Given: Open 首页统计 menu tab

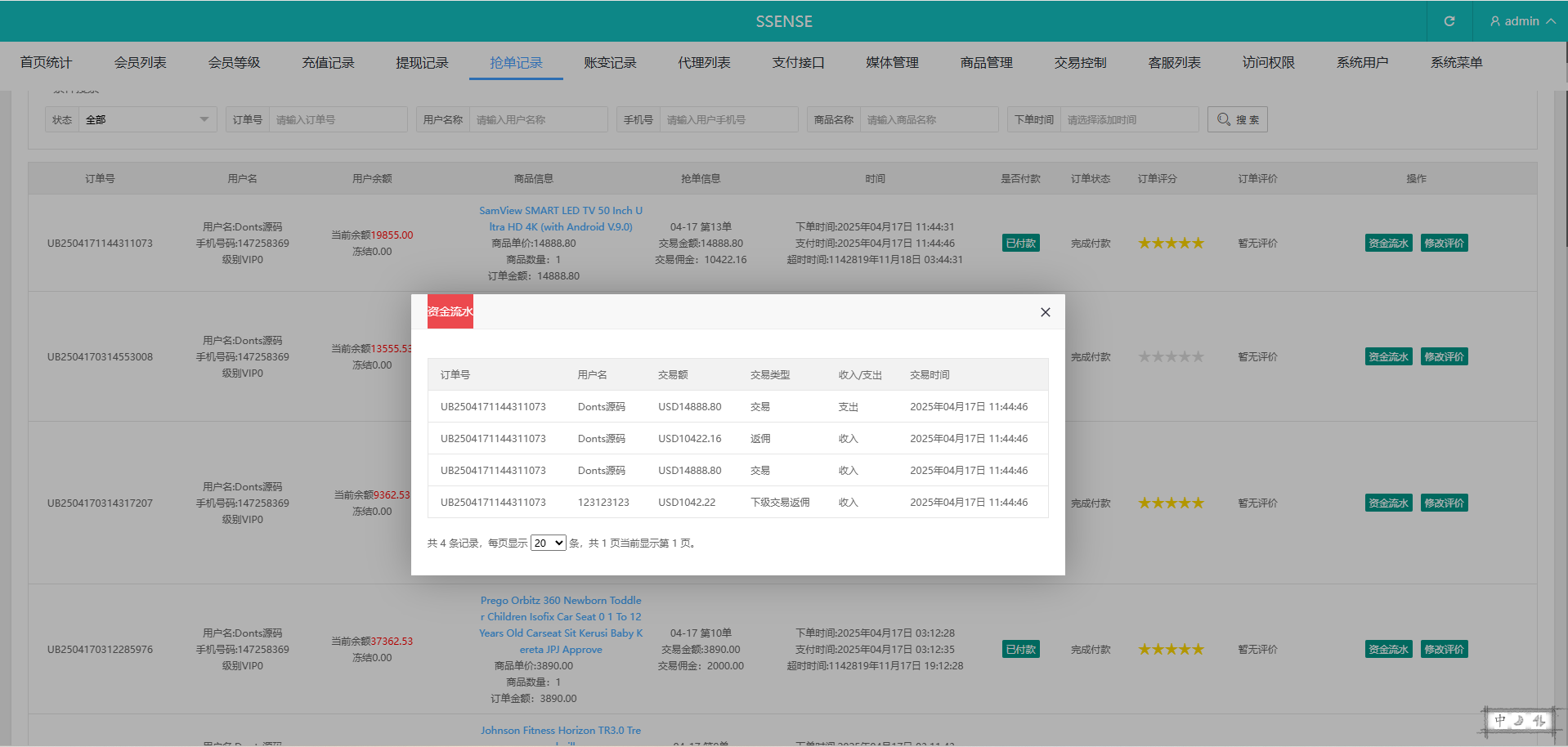Looking at the screenshot, I should click(x=46, y=63).
